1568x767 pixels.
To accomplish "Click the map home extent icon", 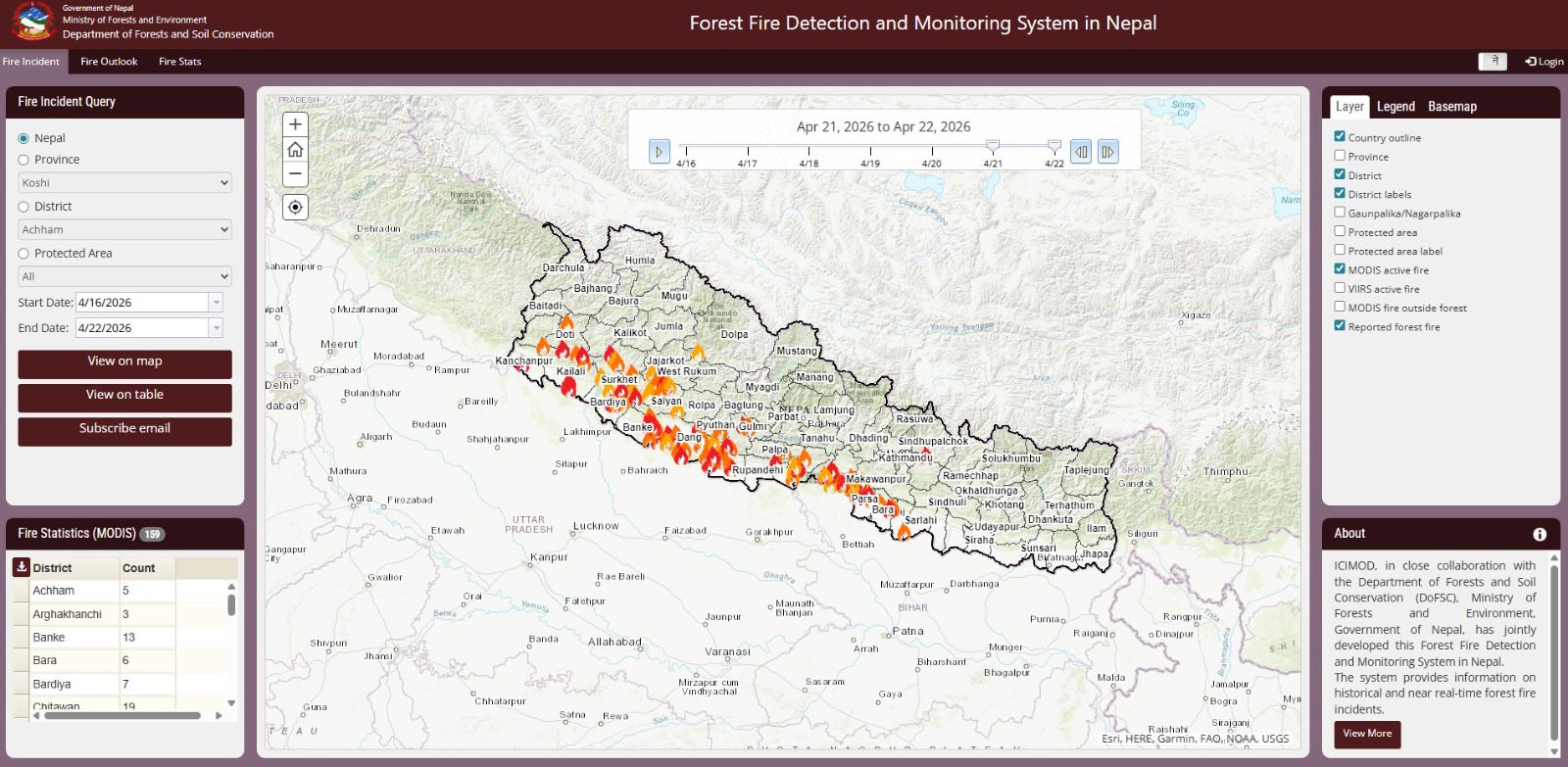I will pos(295,149).
